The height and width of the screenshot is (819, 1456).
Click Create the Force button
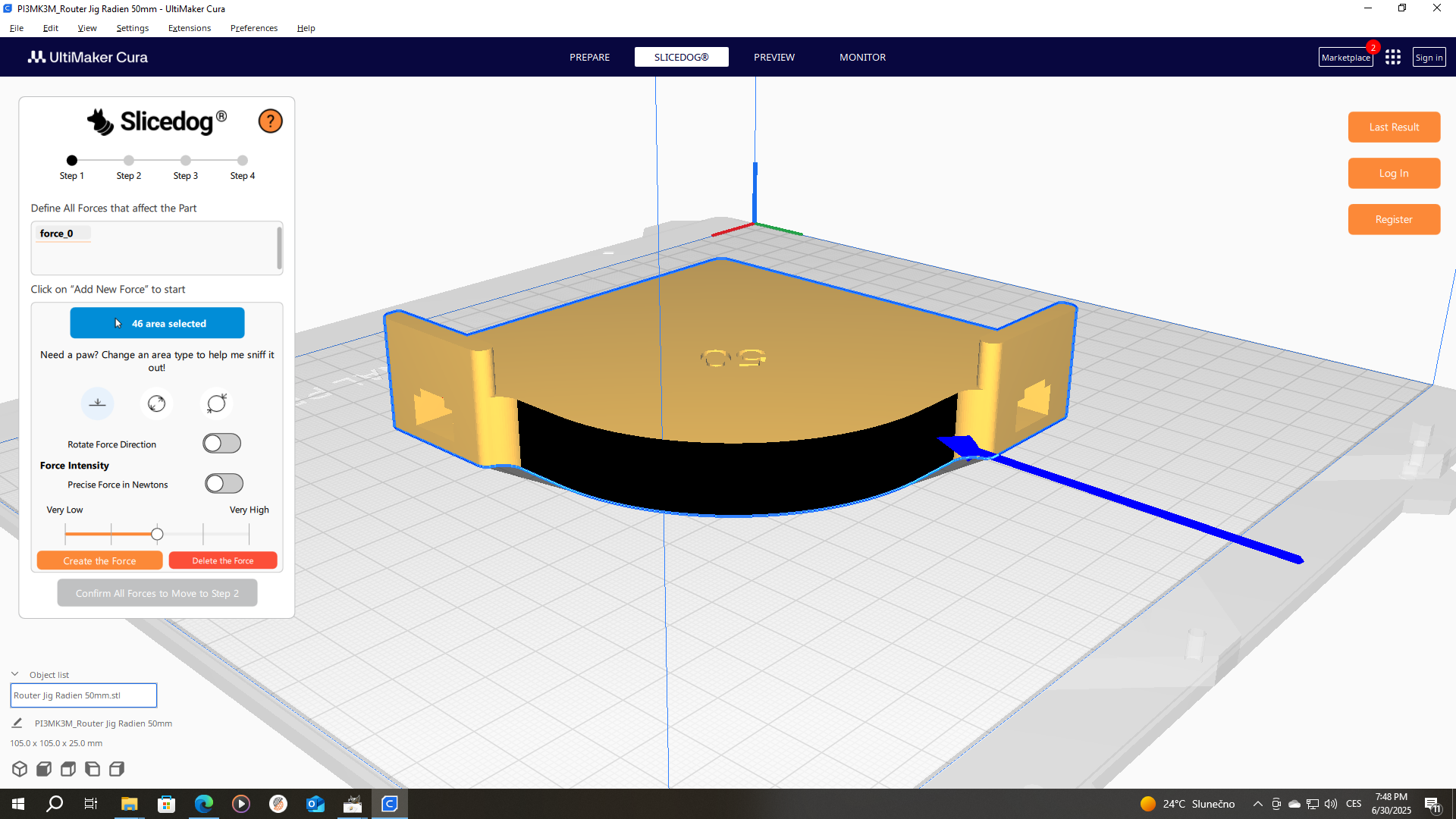[99, 560]
